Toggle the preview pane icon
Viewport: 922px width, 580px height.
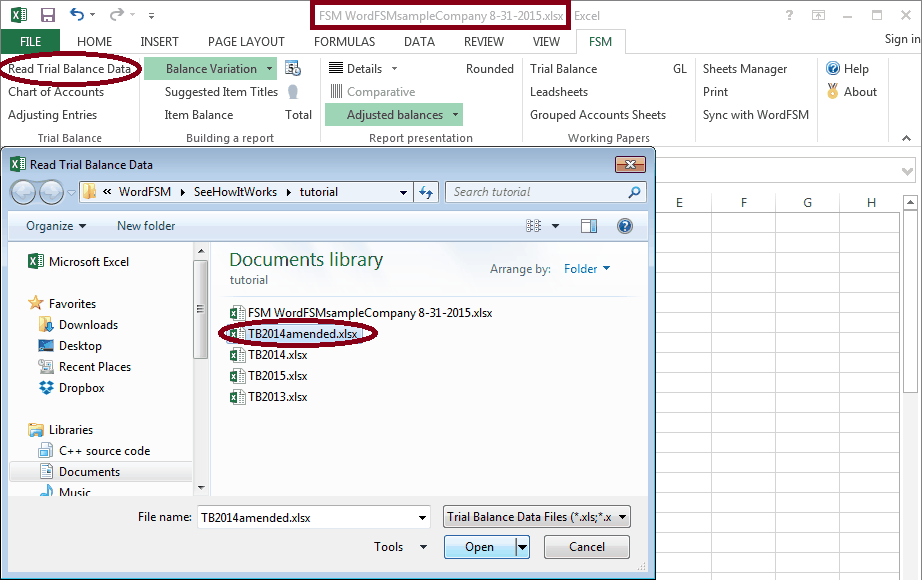point(589,226)
